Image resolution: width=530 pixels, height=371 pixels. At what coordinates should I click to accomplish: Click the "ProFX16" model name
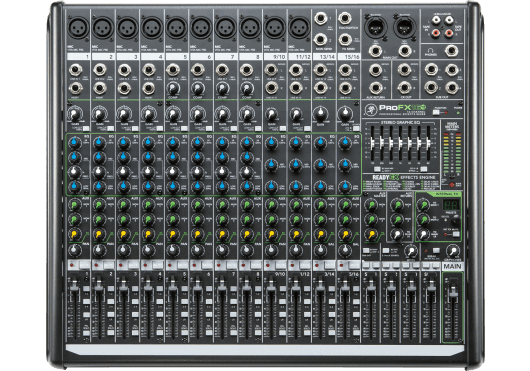click(x=401, y=108)
